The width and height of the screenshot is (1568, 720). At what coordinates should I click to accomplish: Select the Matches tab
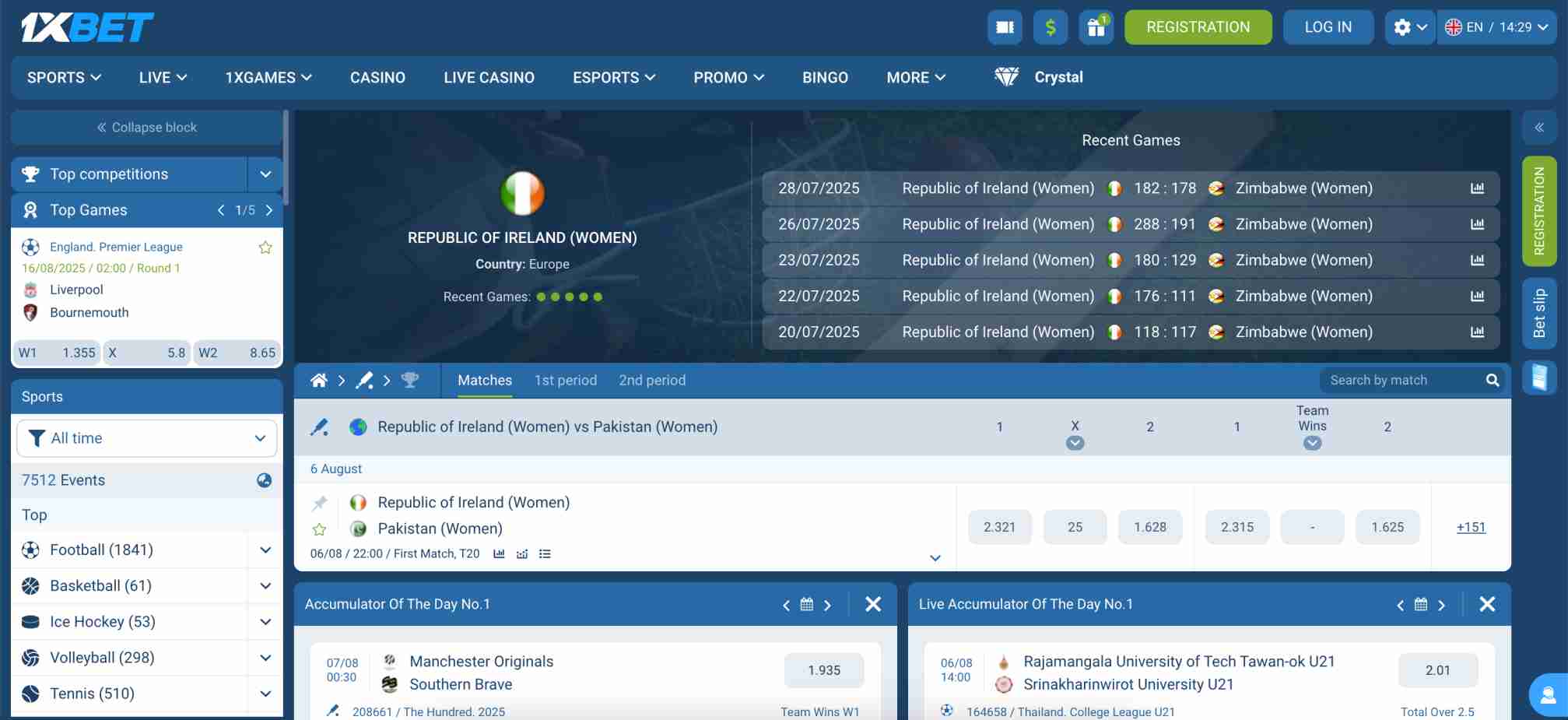pos(485,381)
